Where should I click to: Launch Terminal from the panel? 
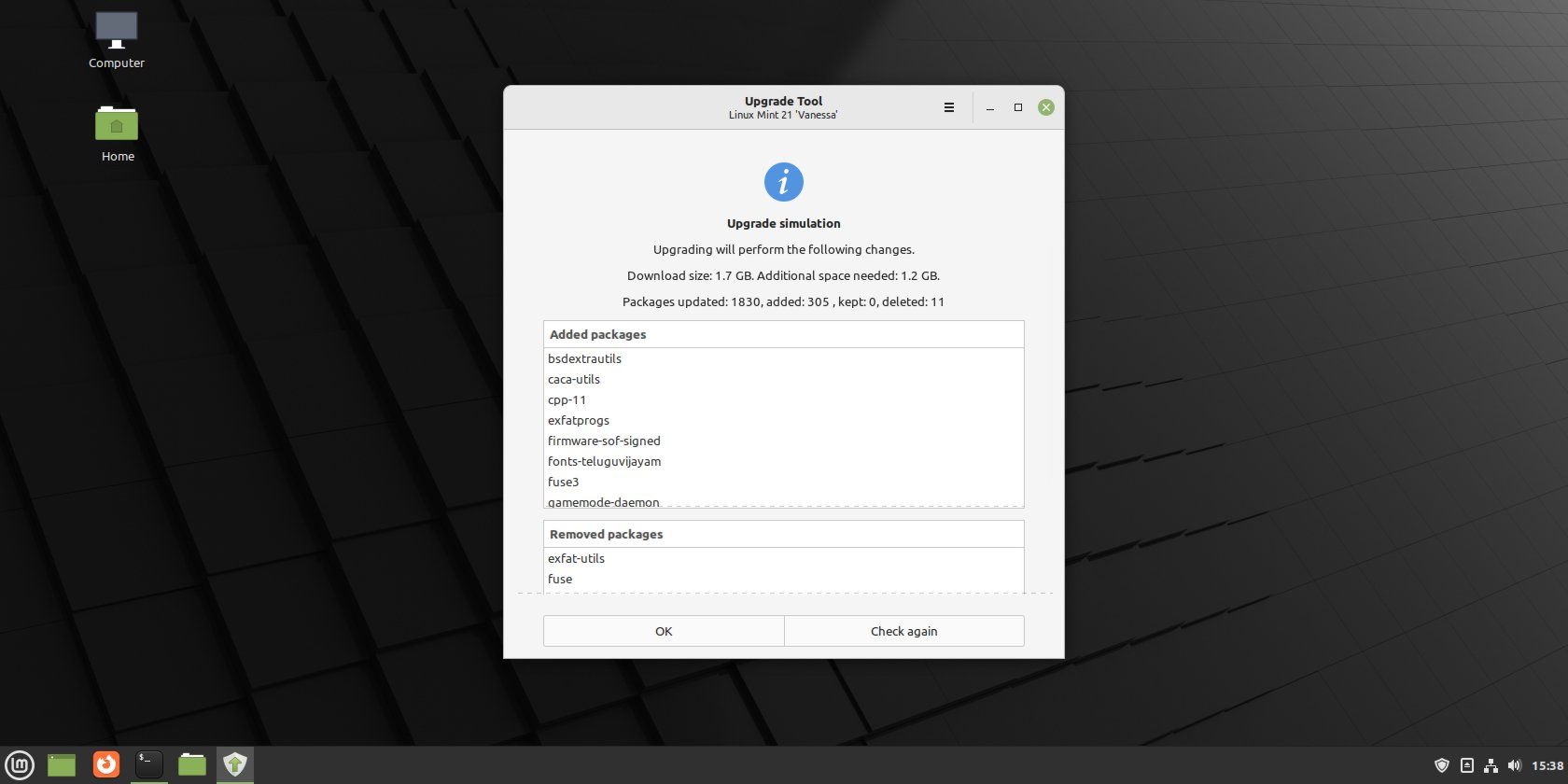(x=149, y=765)
